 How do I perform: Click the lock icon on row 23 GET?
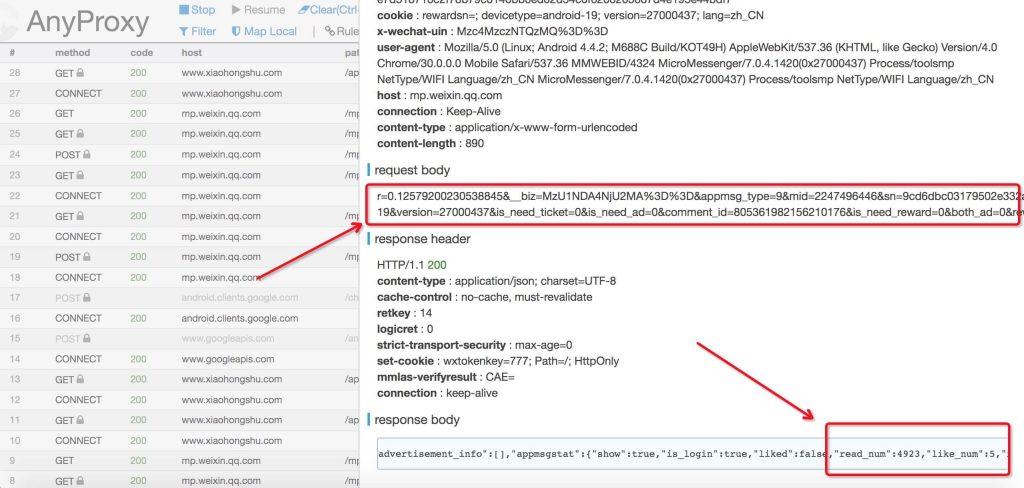80,175
